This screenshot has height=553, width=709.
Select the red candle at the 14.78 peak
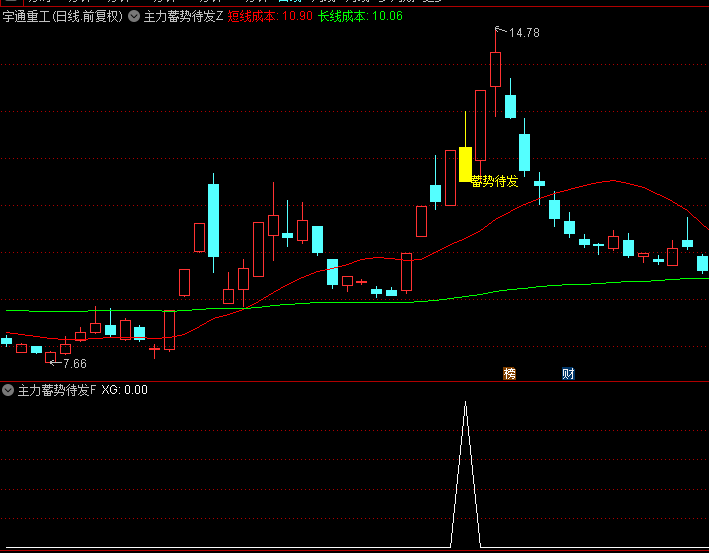(x=495, y=69)
